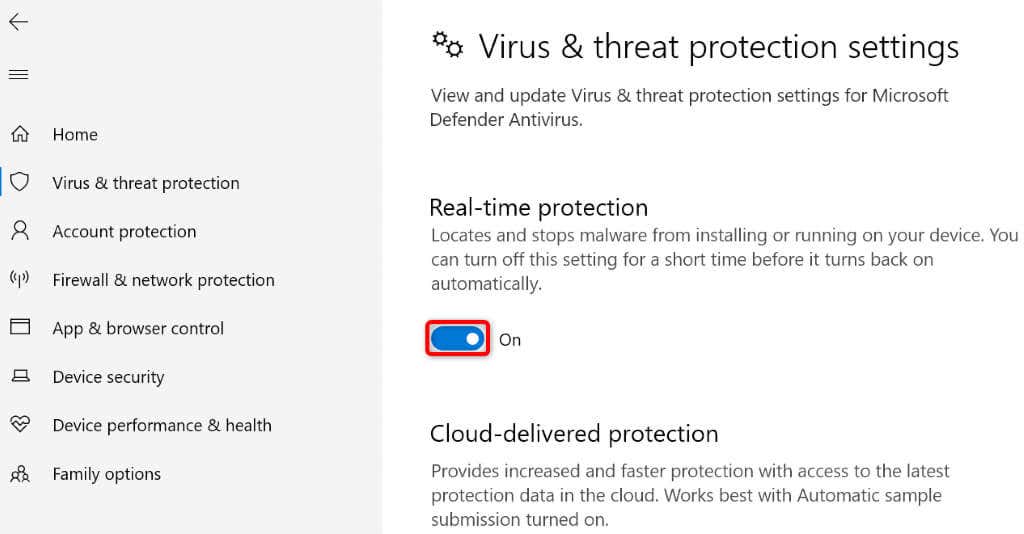This screenshot has height=534, width=1024.
Task: Click the Cloud-delivered protection heading
Action: coord(574,434)
